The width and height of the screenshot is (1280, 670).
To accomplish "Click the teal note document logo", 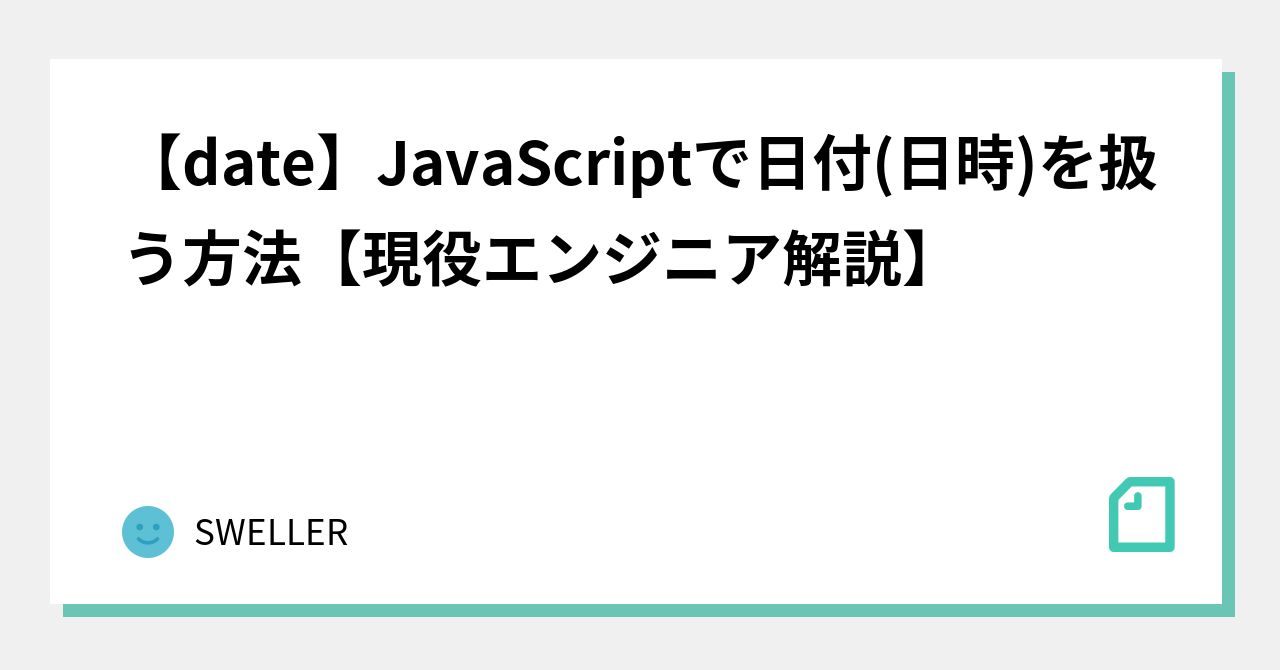I will point(1142,514).
